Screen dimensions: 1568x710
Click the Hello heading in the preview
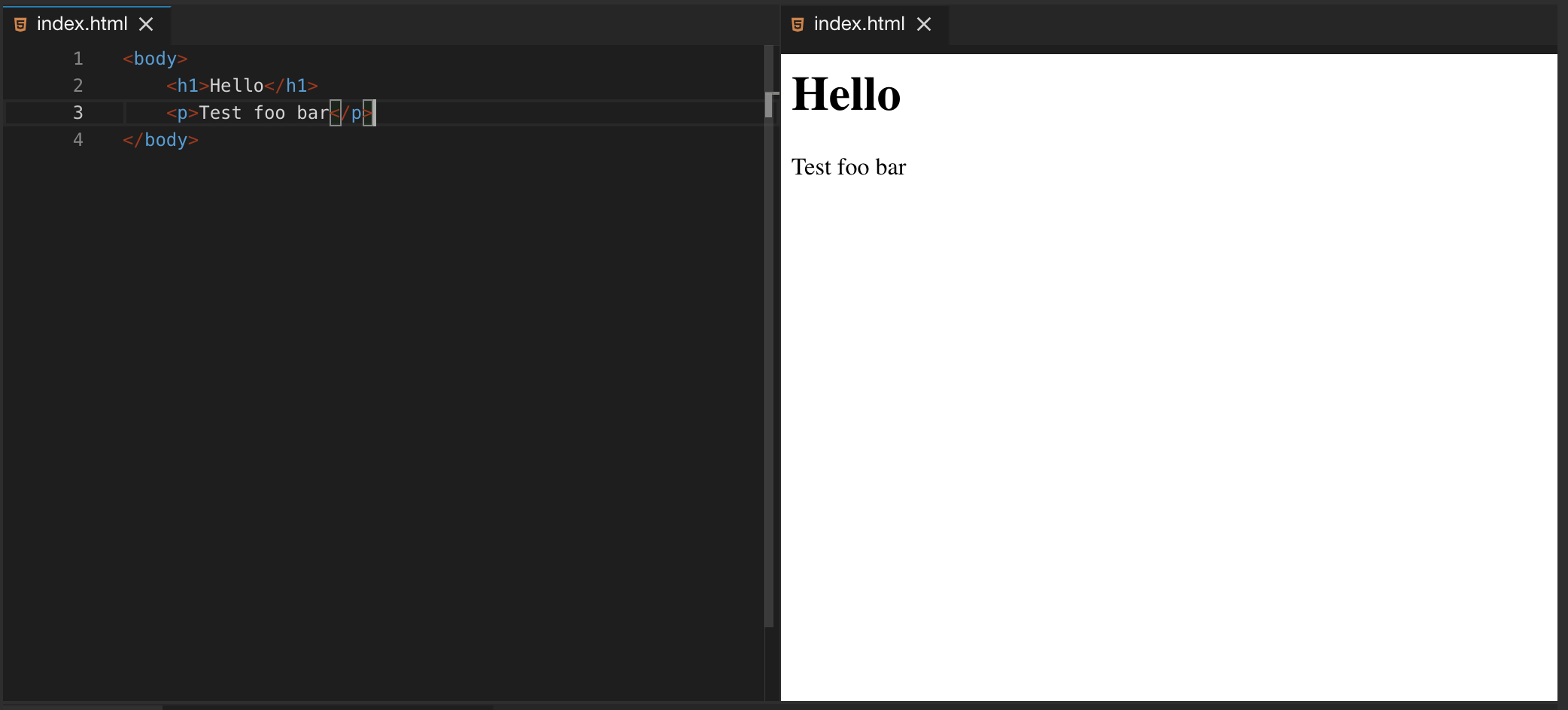(x=846, y=94)
